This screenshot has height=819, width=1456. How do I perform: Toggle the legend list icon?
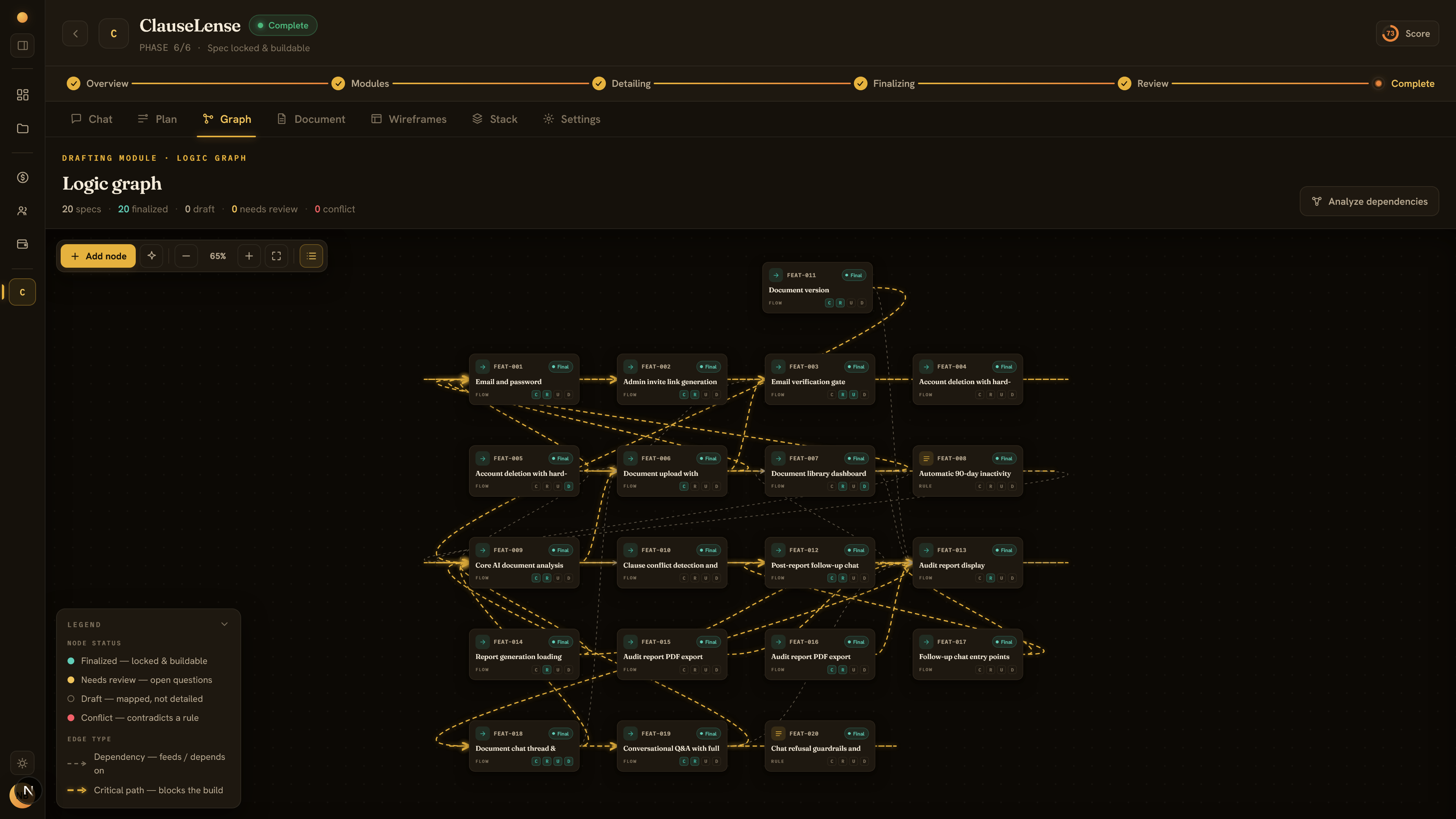coord(311,256)
